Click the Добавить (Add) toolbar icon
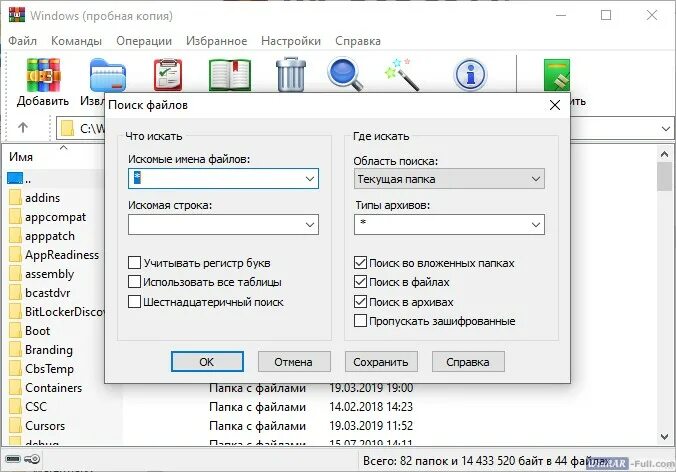676x472 pixels. [x=43, y=75]
